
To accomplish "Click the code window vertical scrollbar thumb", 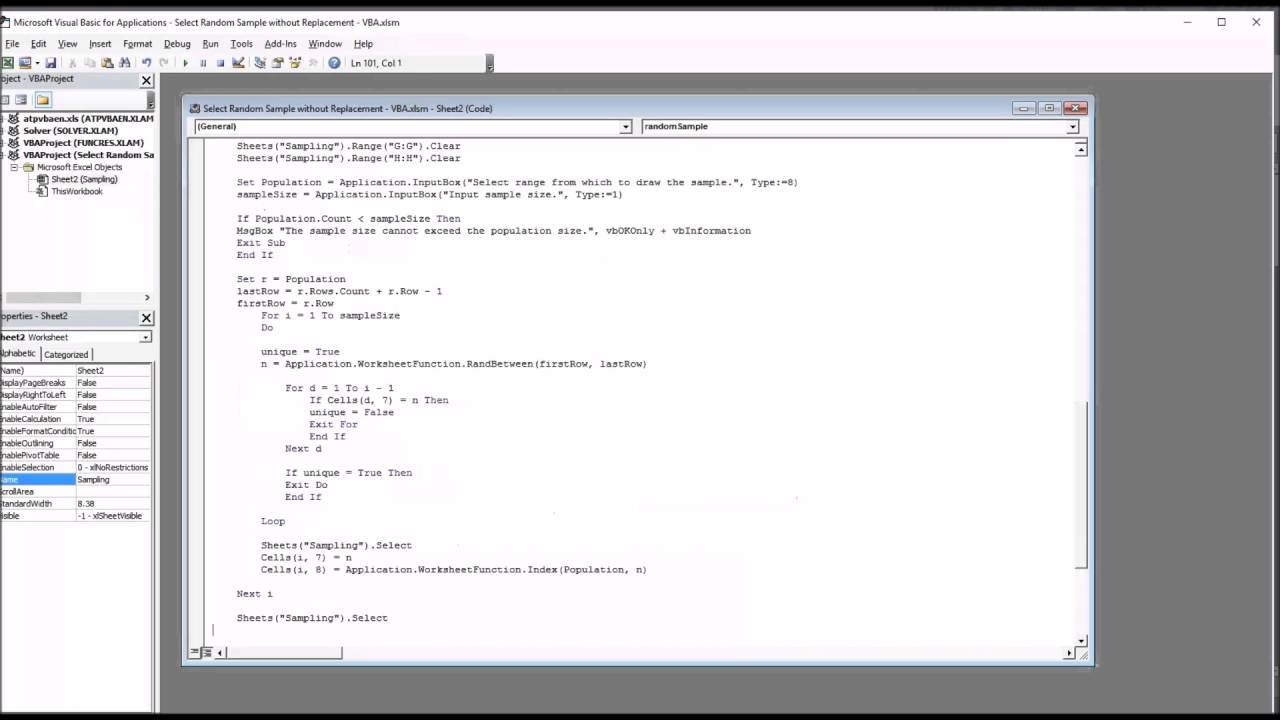I will coord(1081,484).
